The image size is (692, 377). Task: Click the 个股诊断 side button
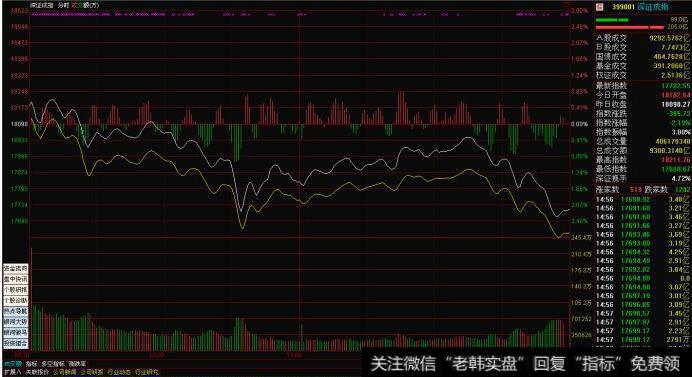coord(16,300)
